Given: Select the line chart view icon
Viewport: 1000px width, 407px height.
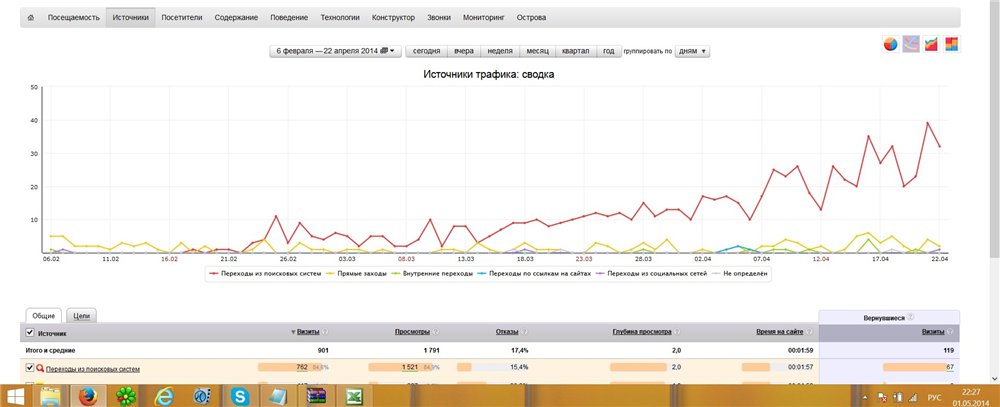Looking at the screenshot, I should click(910, 44).
